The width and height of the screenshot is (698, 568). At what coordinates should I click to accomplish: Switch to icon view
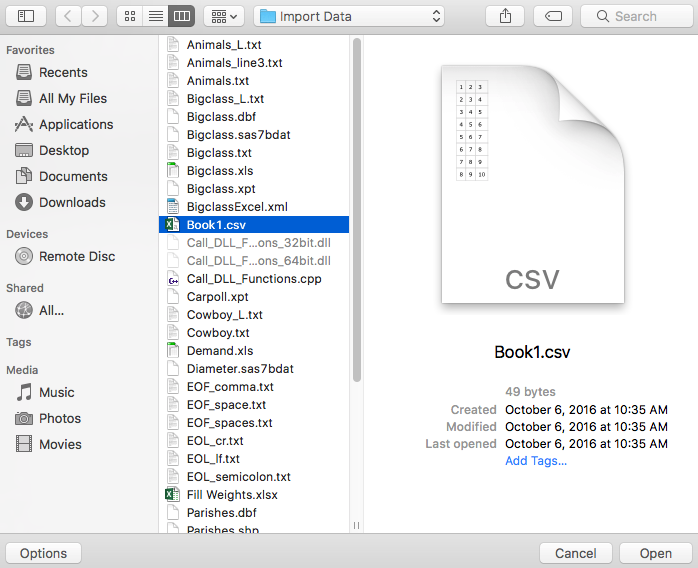pos(130,16)
